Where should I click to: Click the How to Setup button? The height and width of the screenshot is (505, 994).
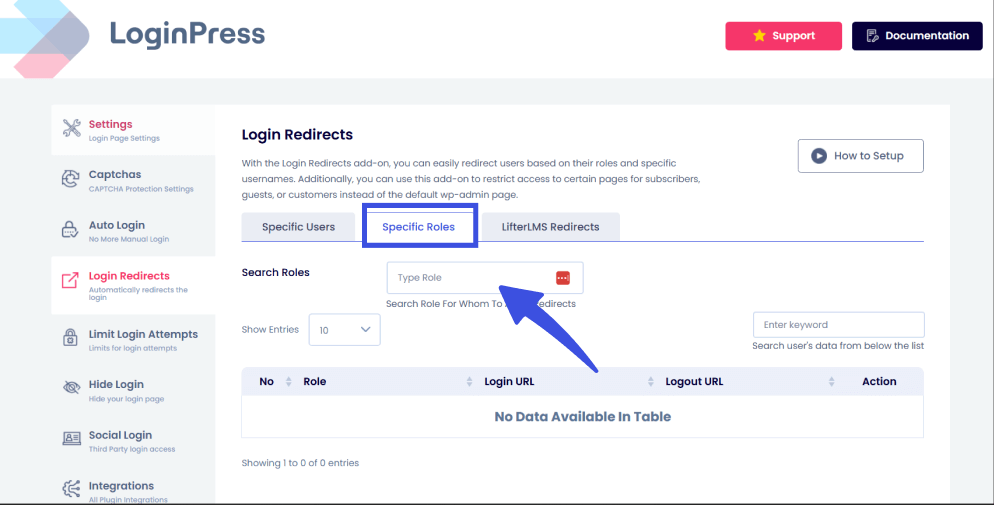pyautogui.click(x=860, y=156)
